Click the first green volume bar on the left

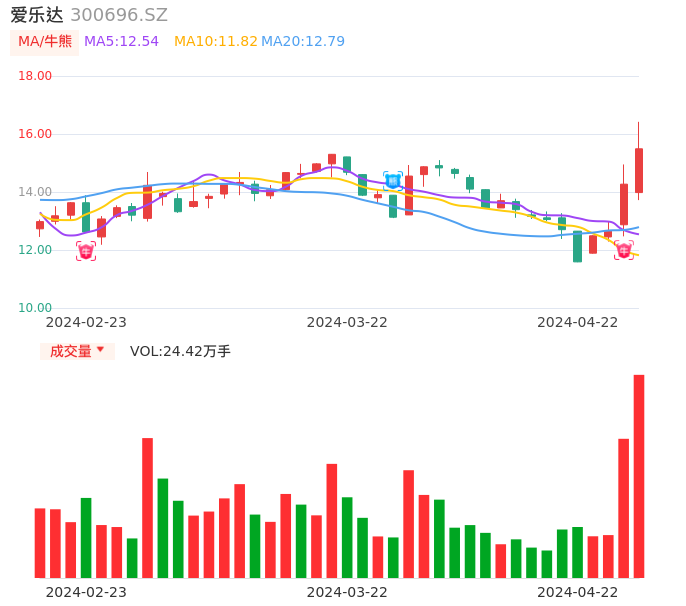[86, 537]
